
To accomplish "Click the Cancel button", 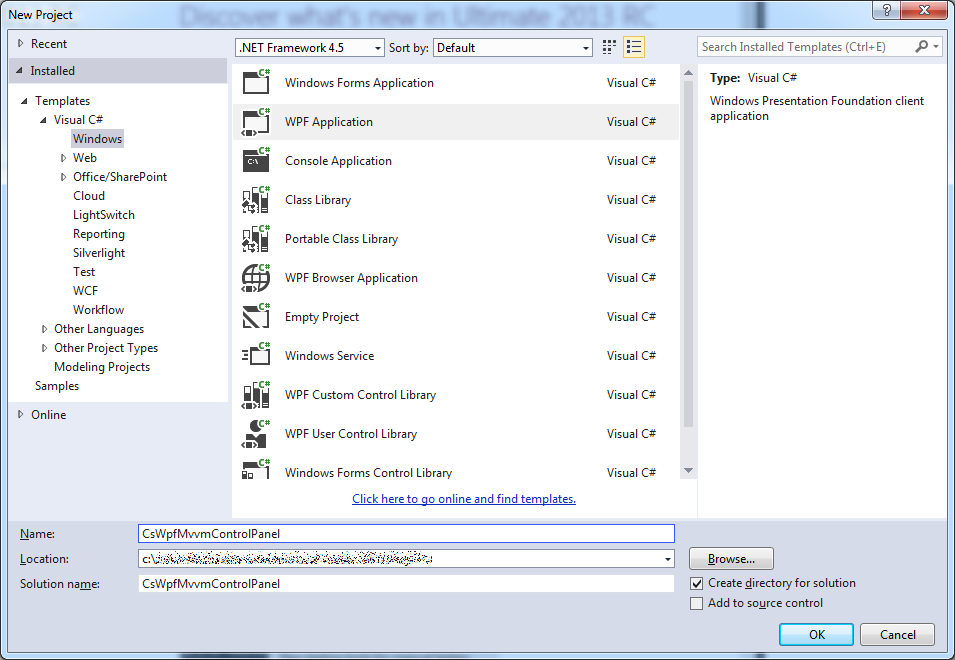I will coord(897,634).
